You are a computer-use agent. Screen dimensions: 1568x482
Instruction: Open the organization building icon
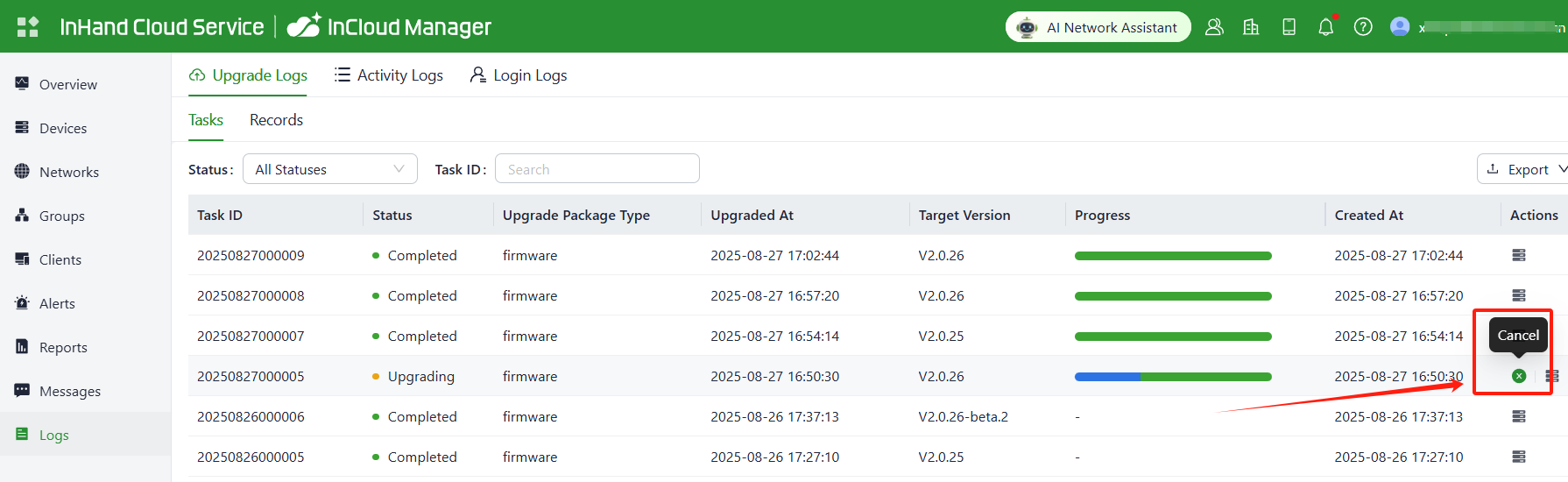[1251, 27]
